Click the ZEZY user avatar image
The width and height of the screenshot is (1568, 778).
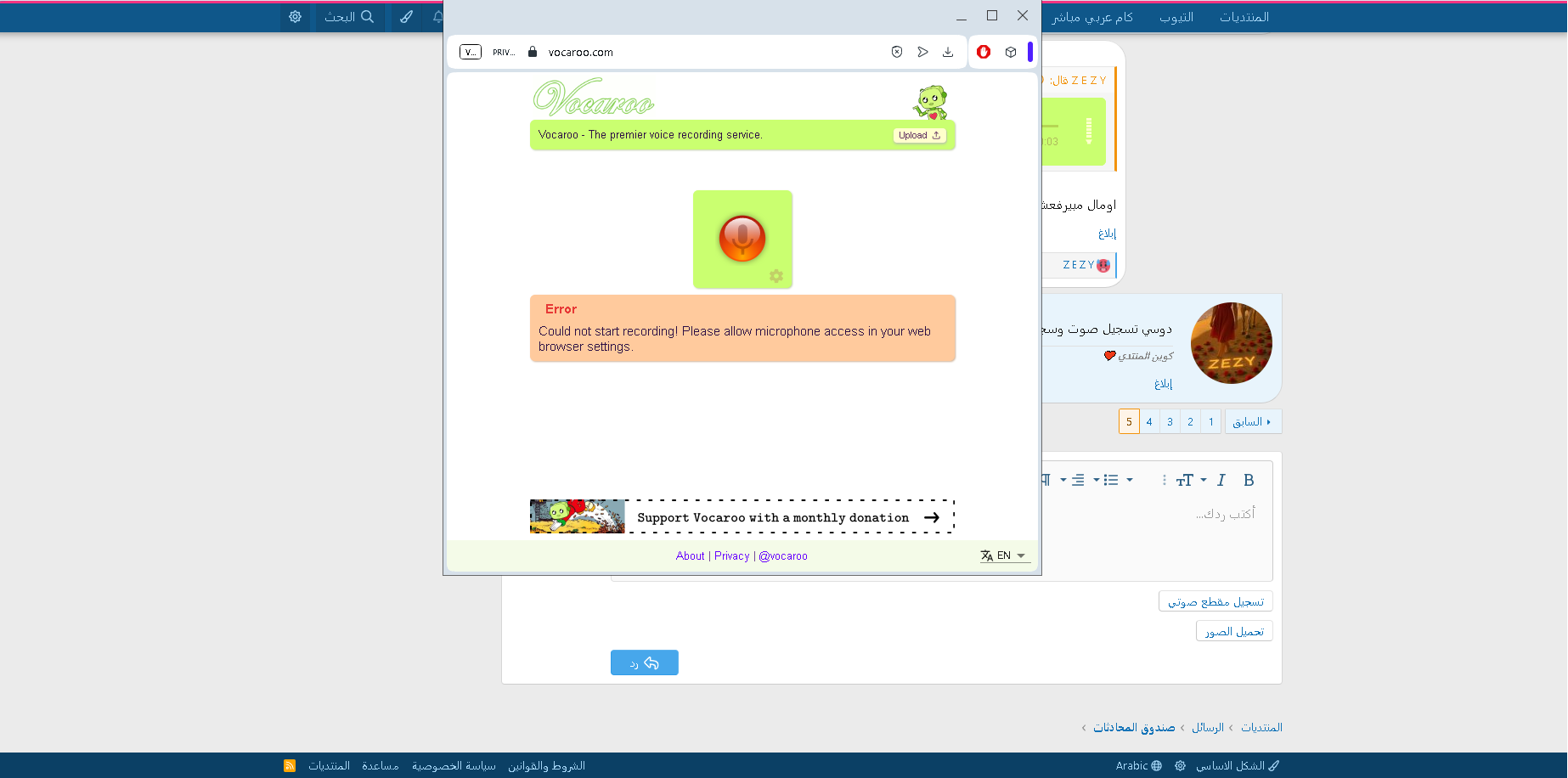(1232, 343)
